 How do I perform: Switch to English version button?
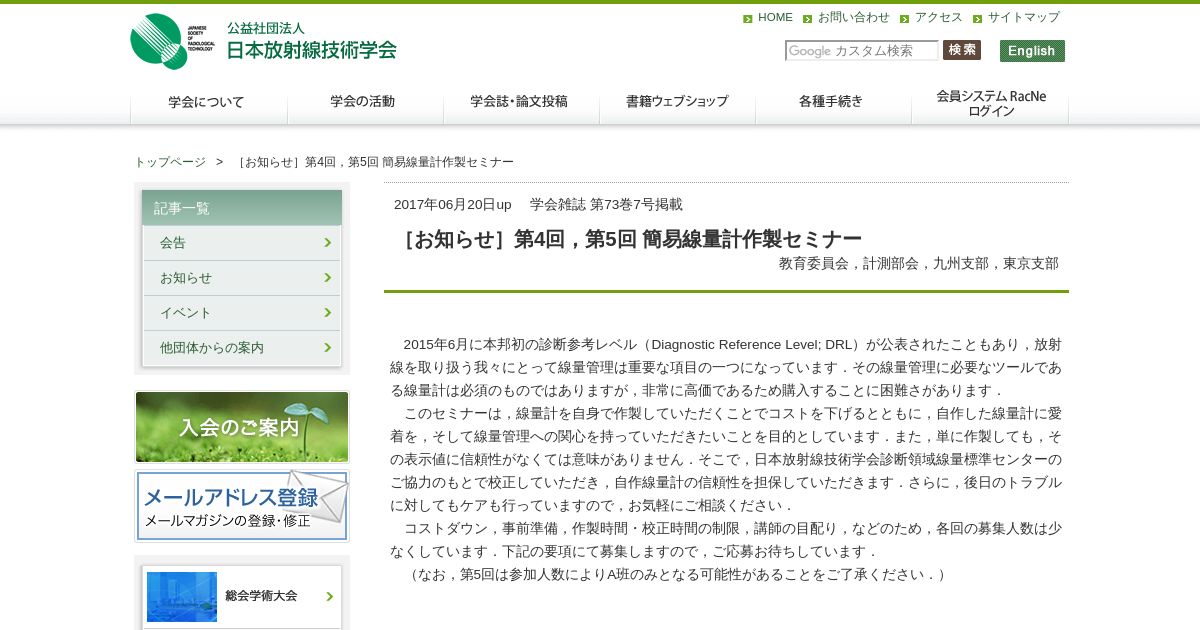point(1032,51)
